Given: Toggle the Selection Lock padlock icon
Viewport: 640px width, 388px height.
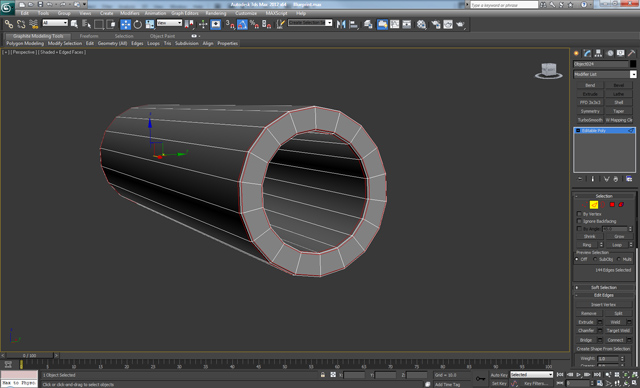Looking at the screenshot, I should 323,375.
